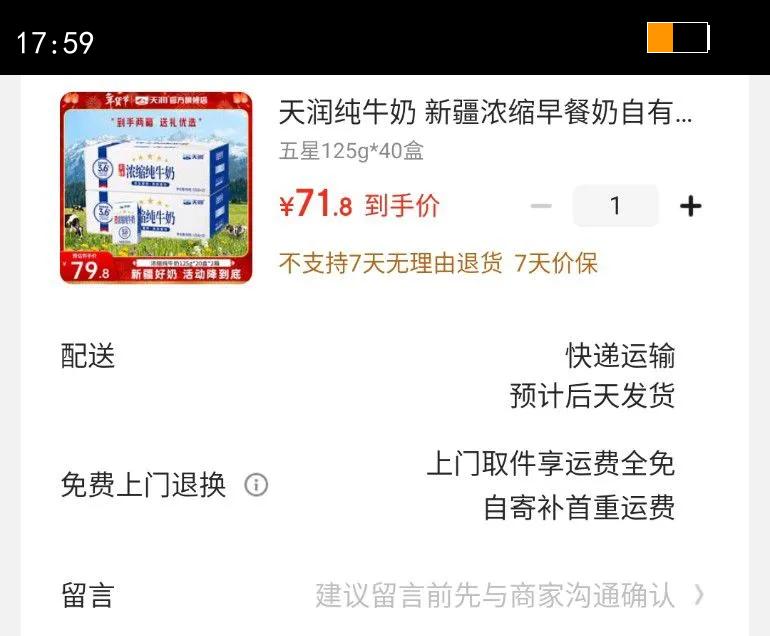
Task: Open the 快递运输 delivery method
Action: (x=620, y=356)
